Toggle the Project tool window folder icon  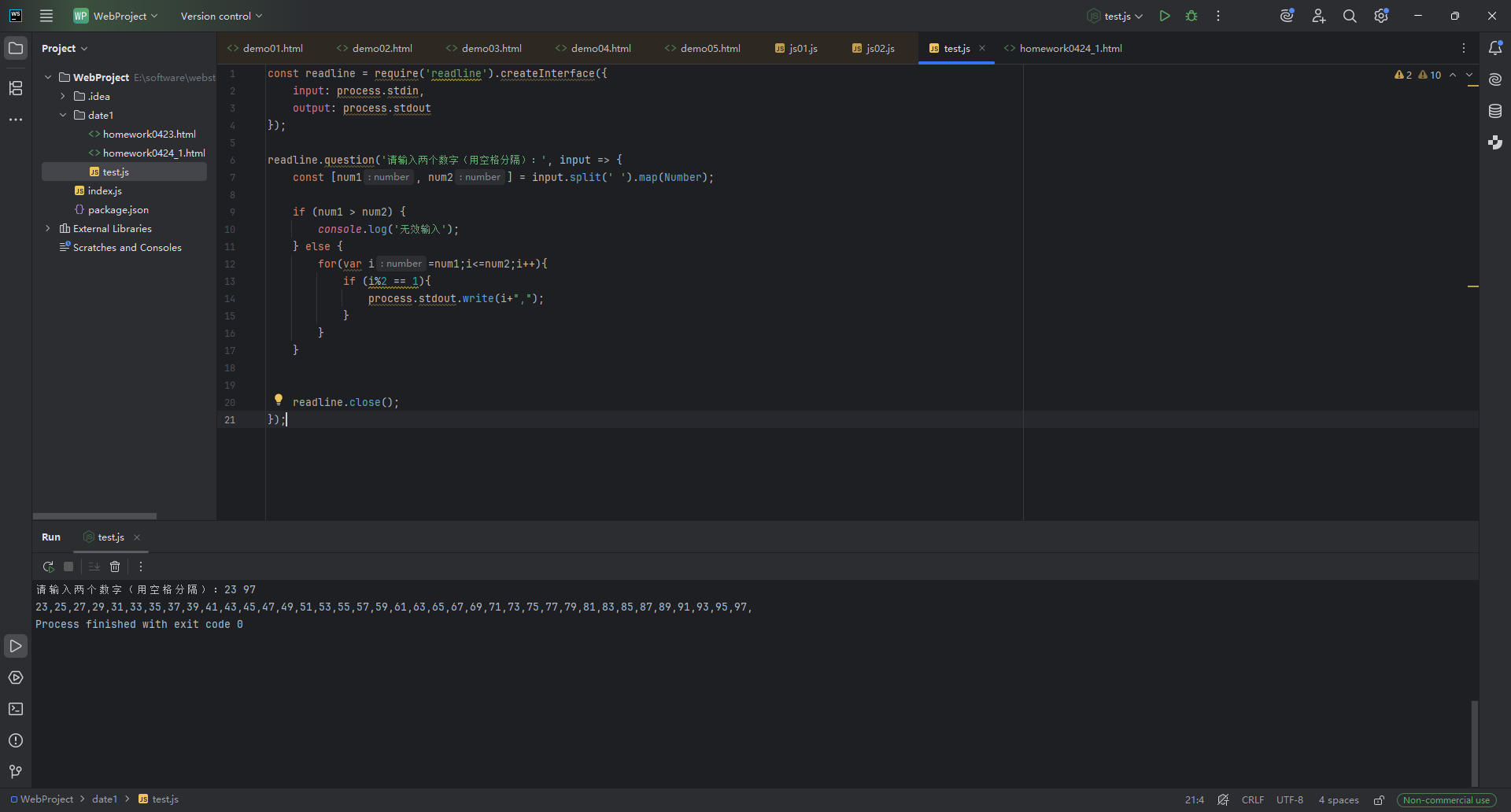[16, 48]
